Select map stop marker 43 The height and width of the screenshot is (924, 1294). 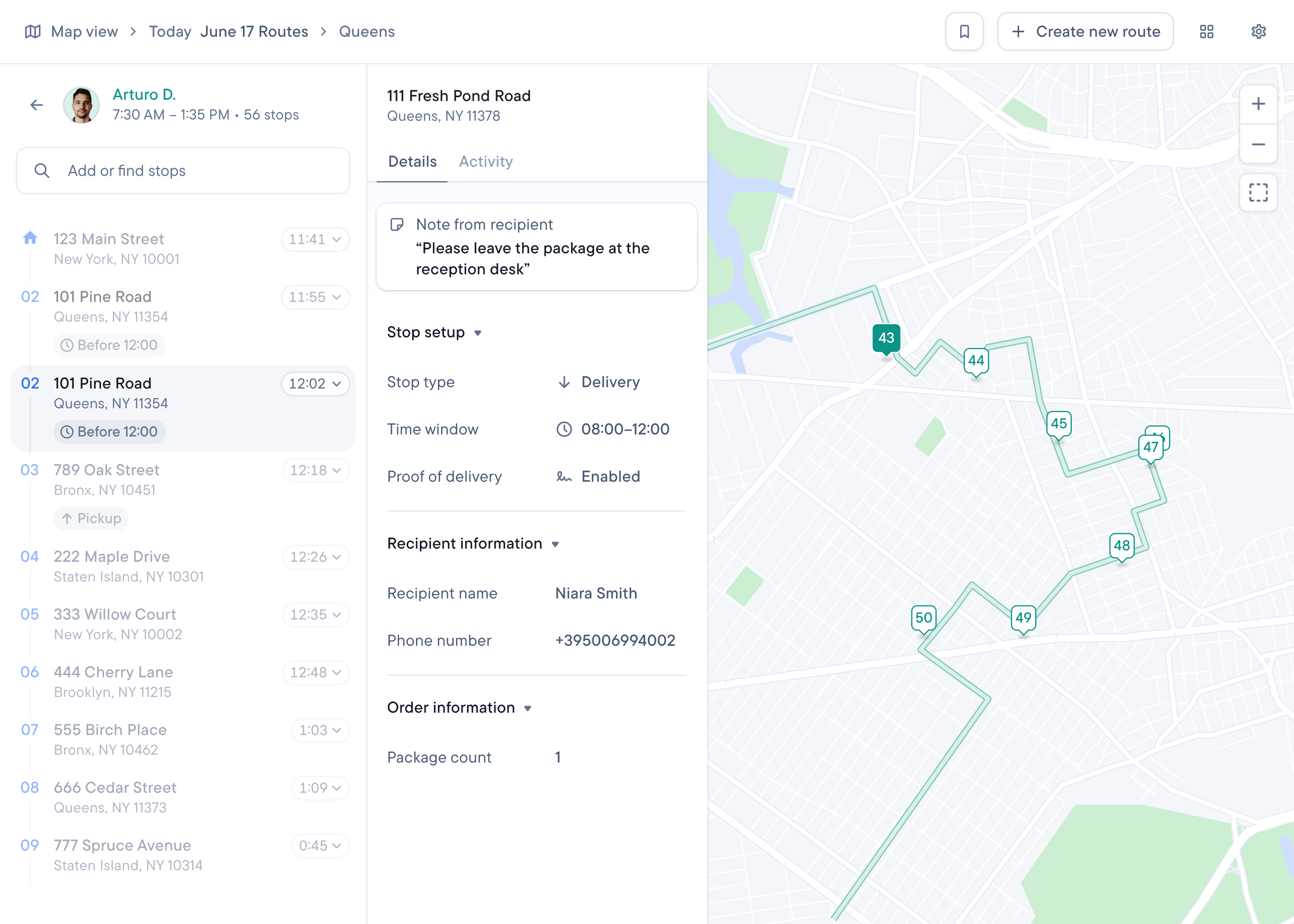886,339
